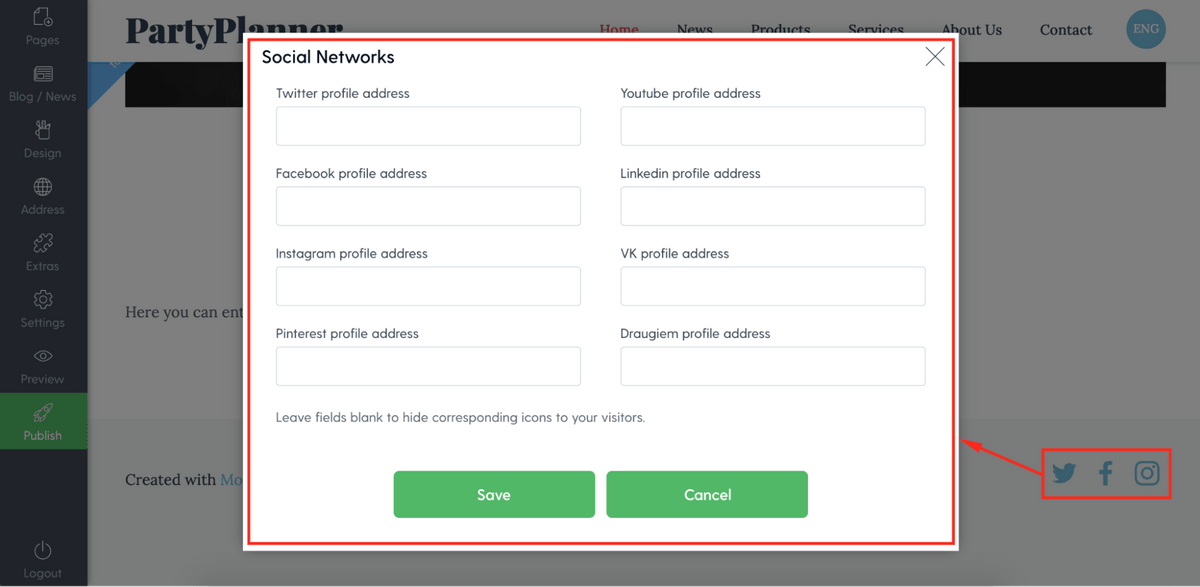Close the Social Networks dialog
Image resolution: width=1200 pixels, height=587 pixels.
[935, 57]
